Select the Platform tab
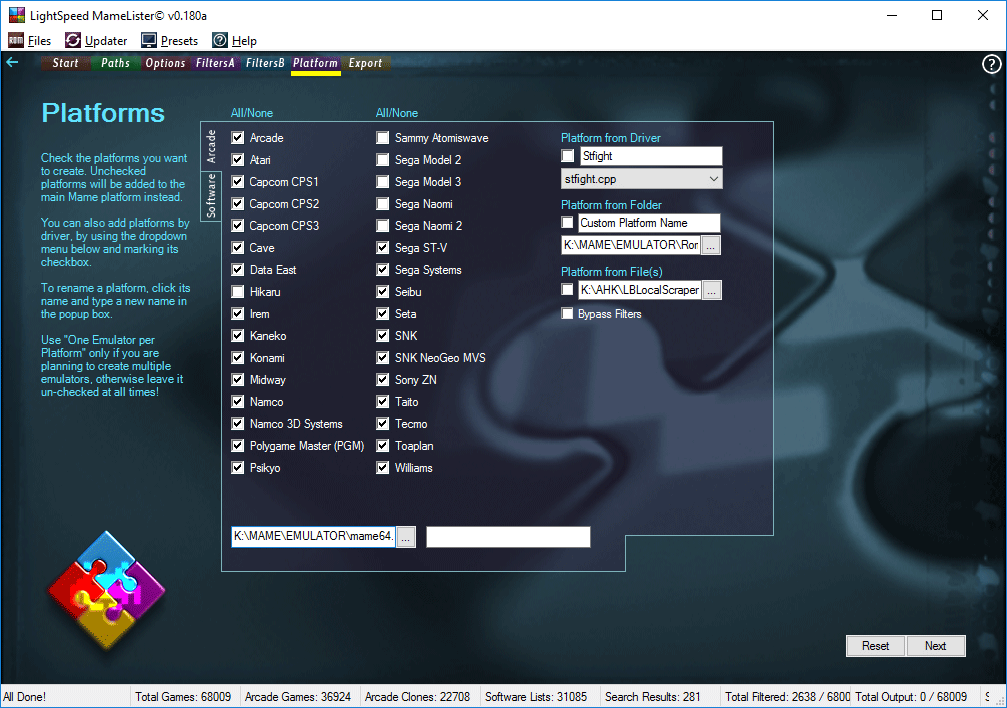Viewport: 1007px width, 708px height. 315,63
